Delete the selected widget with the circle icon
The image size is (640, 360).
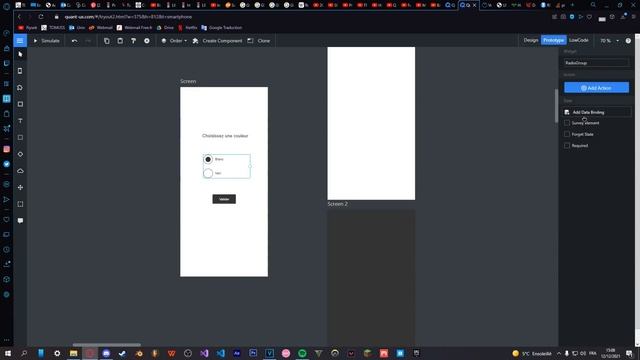tap(147, 41)
